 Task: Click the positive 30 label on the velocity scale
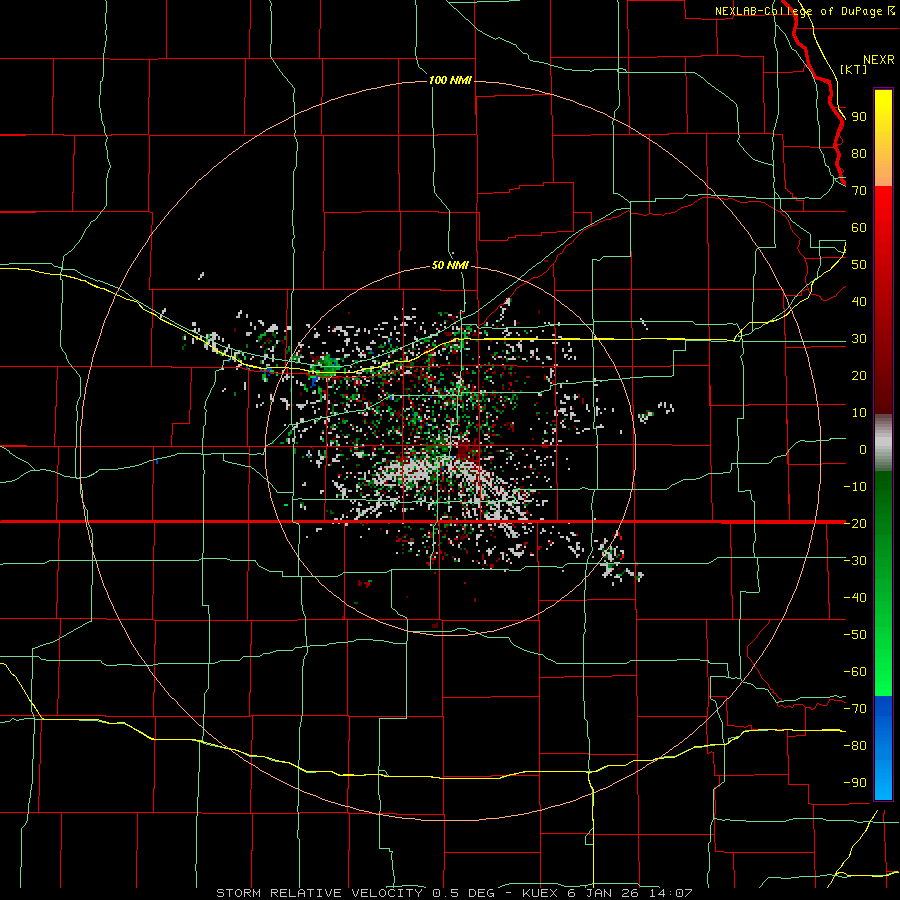pos(859,339)
